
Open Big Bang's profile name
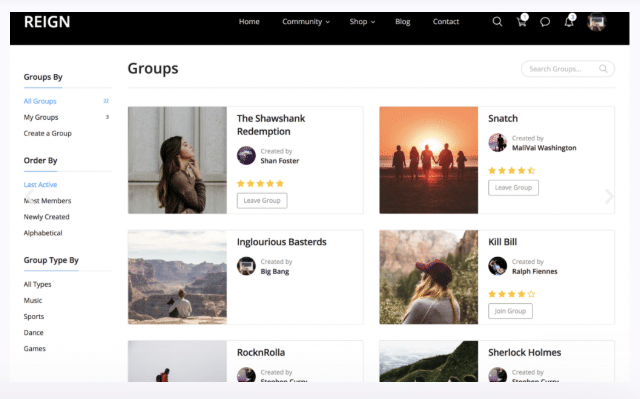click(275, 271)
